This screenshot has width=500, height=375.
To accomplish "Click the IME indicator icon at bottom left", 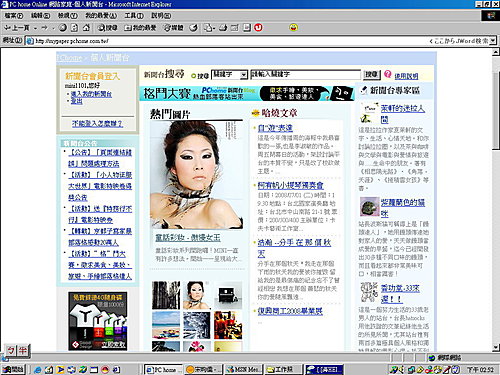I will 18,351.
